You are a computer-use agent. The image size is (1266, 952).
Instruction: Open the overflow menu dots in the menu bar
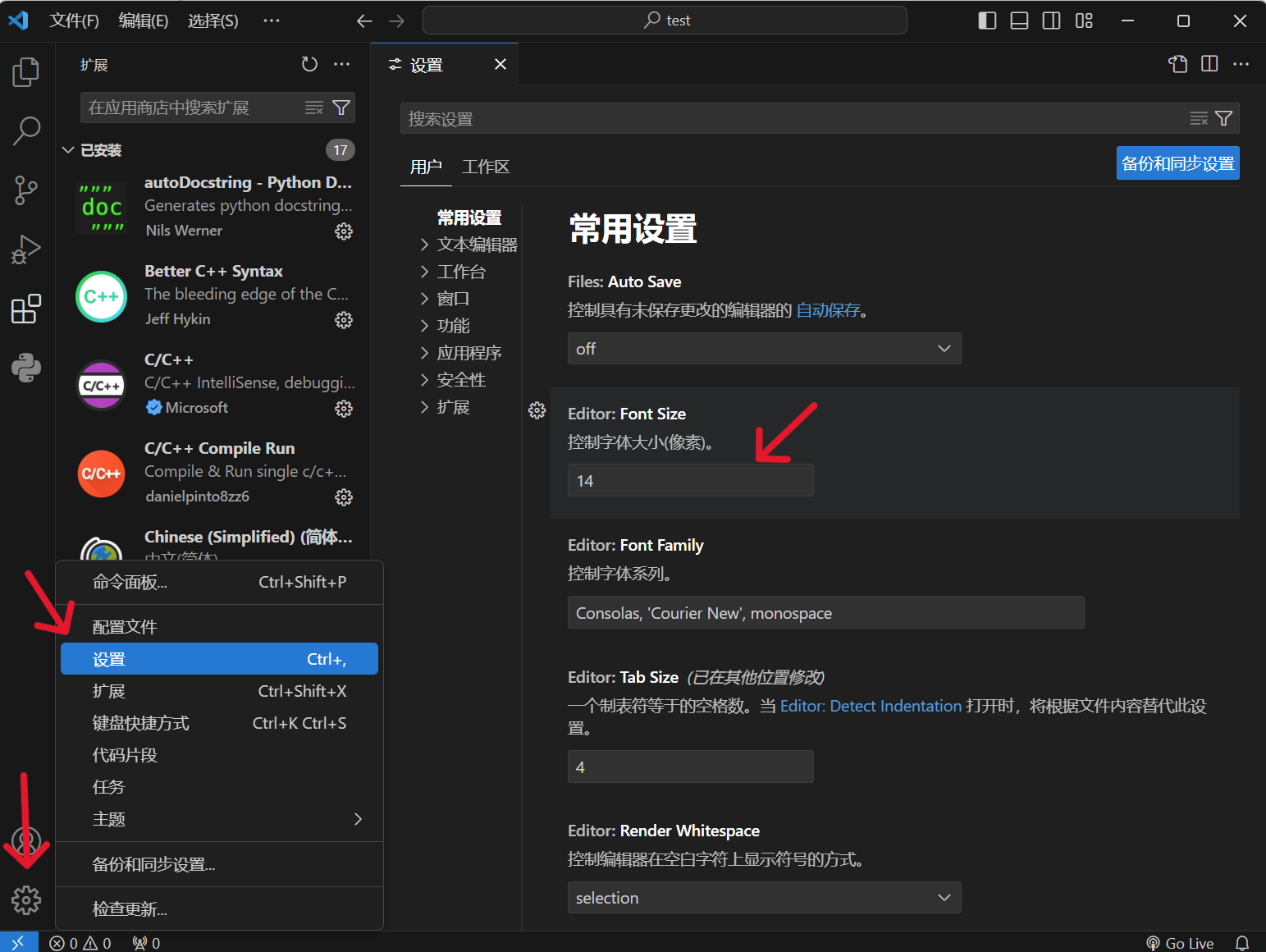pos(272,21)
